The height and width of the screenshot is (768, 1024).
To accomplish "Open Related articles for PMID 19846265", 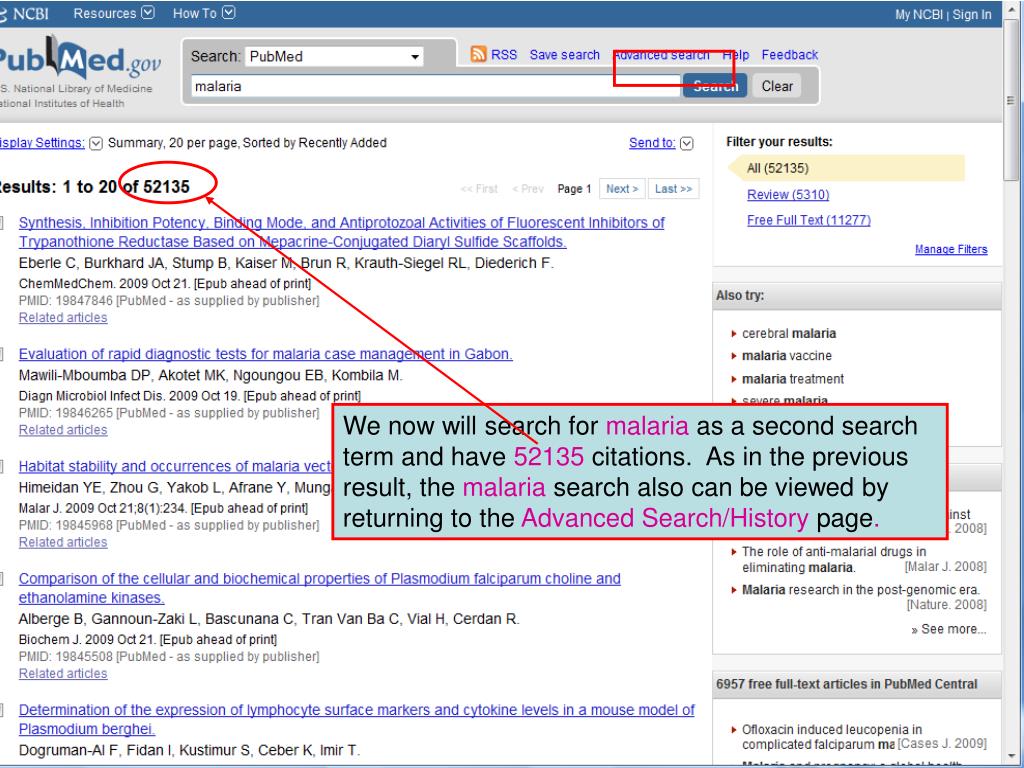I will (63, 430).
